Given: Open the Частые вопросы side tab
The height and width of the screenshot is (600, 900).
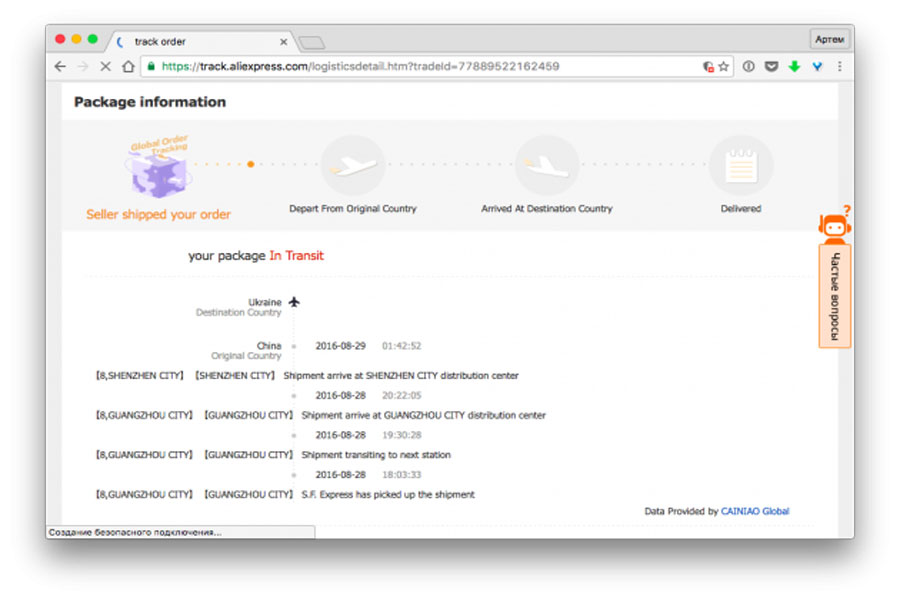Looking at the screenshot, I should tap(835, 296).
